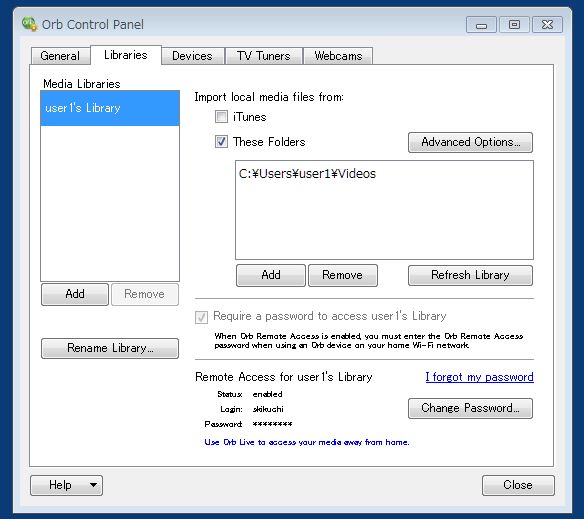Open the Devices tab

point(192,56)
